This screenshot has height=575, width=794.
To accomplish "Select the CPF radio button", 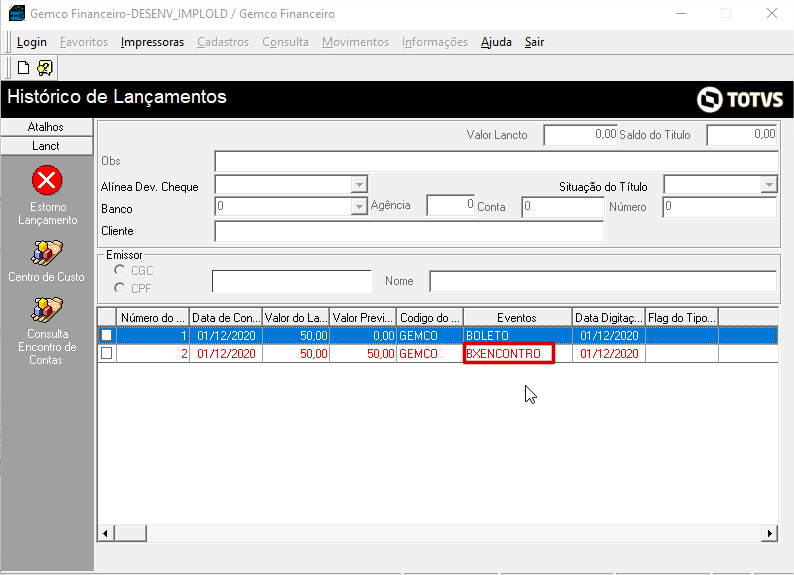I will click(120, 288).
